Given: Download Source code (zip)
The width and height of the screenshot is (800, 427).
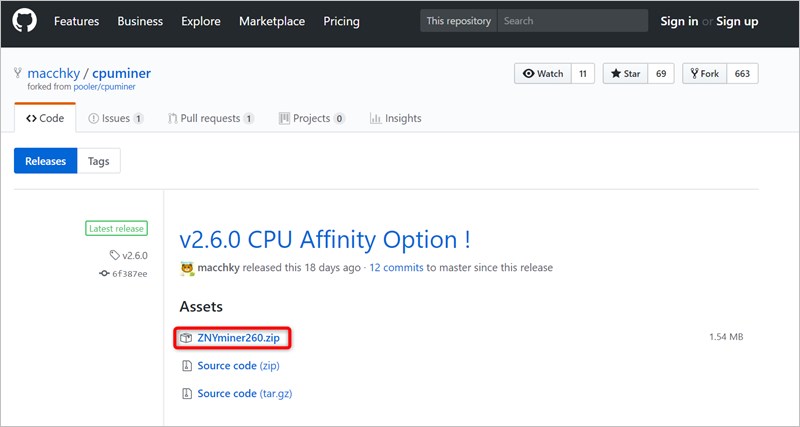Looking at the screenshot, I should click(x=238, y=366).
